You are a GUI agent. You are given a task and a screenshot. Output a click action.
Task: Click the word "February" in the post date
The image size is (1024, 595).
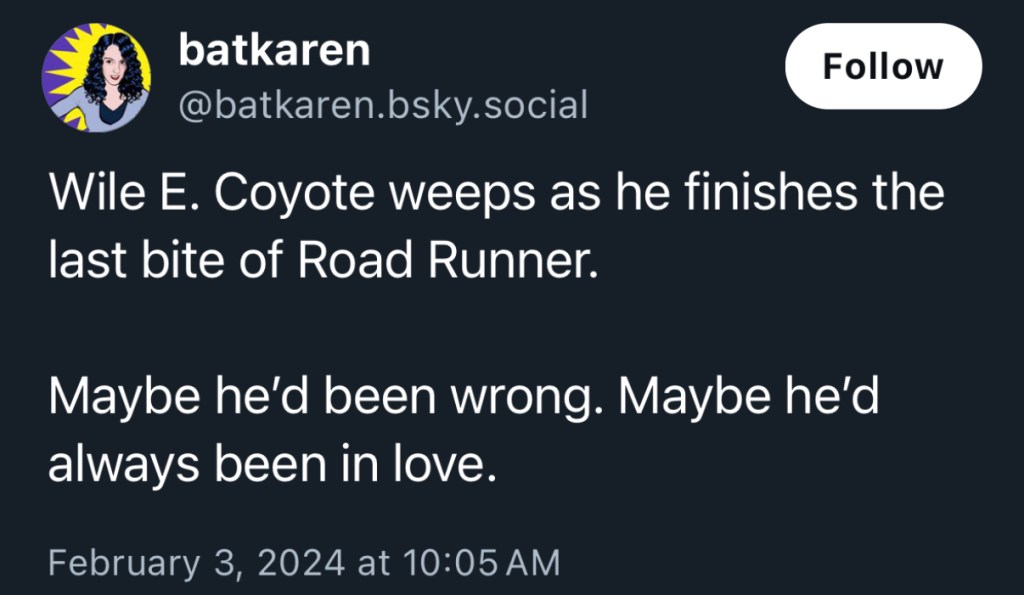[x=124, y=561]
